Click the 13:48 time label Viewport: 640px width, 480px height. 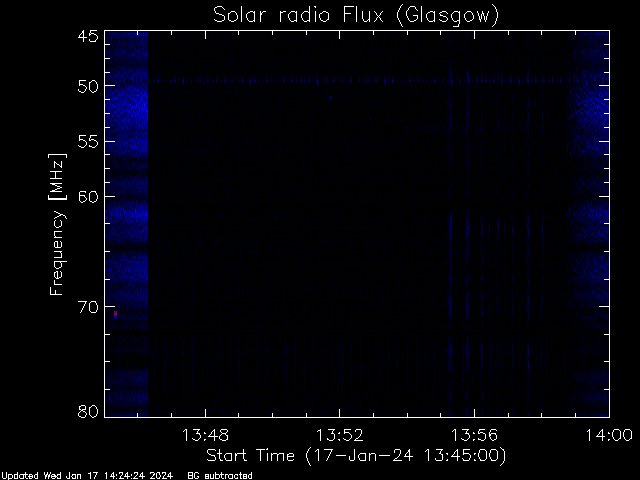tap(205, 435)
